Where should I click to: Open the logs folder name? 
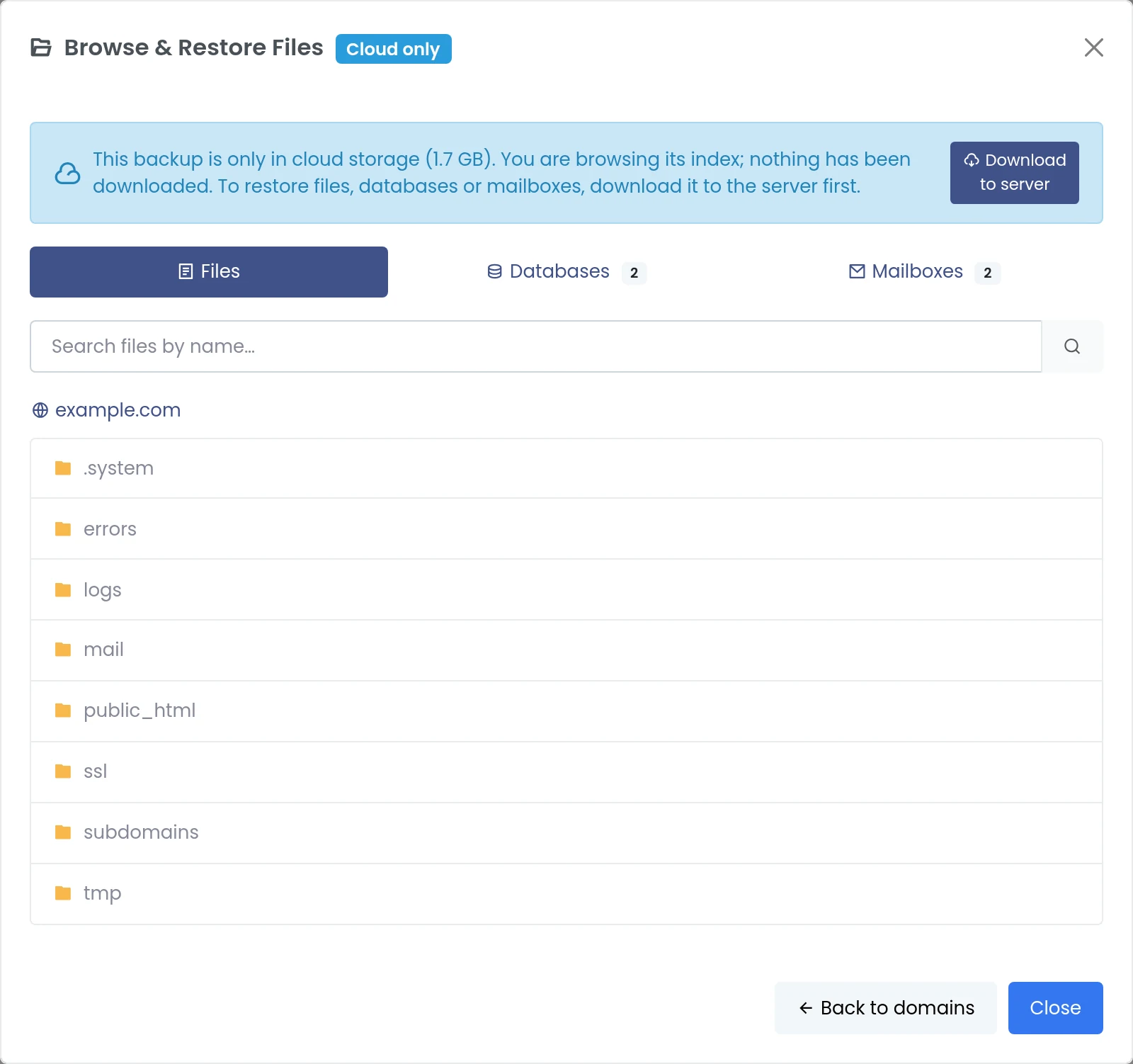[103, 590]
